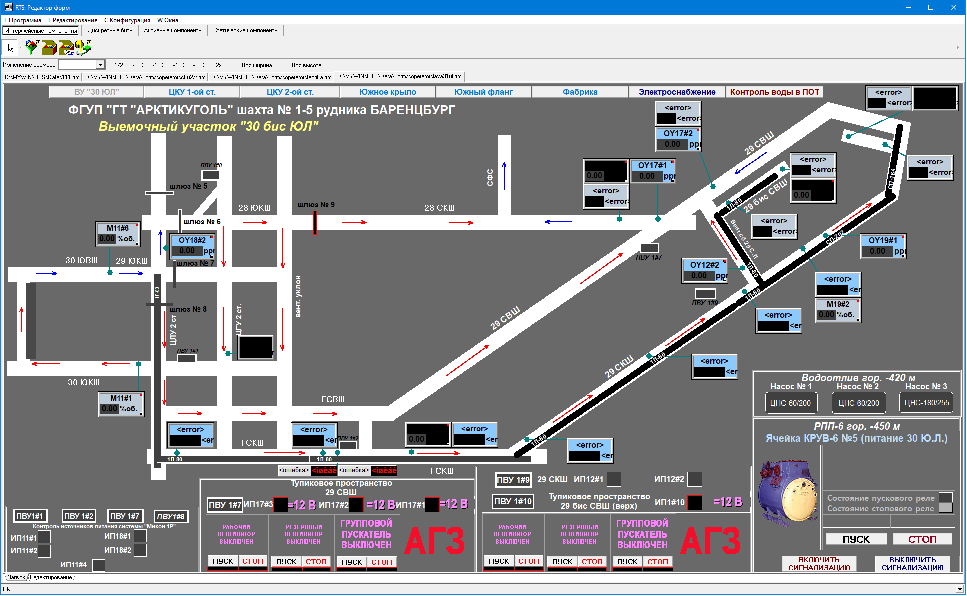Click the ПБУ 1#9 button
Screen dimensions: 967x596
point(513,480)
